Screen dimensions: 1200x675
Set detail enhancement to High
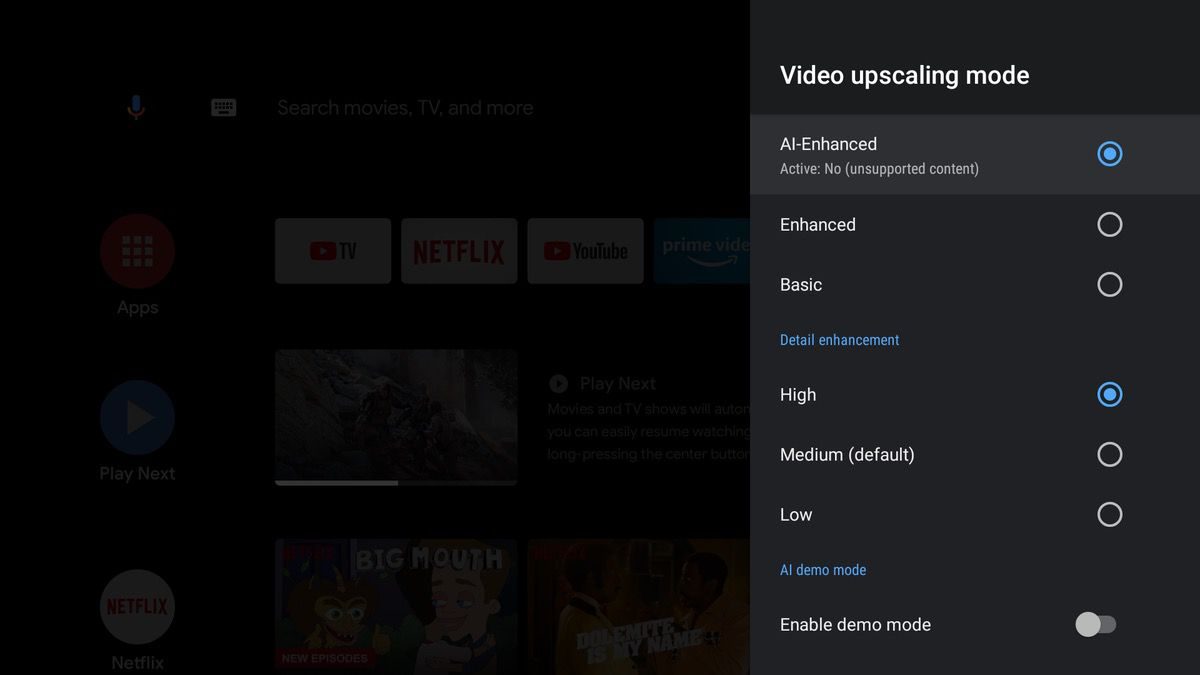pyautogui.click(x=1109, y=394)
